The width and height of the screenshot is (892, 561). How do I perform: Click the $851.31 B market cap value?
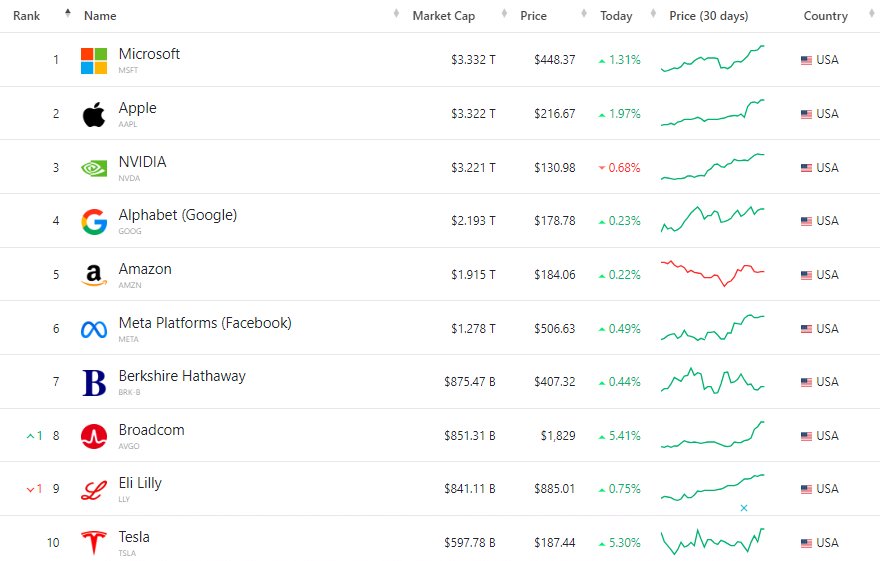[x=470, y=436]
